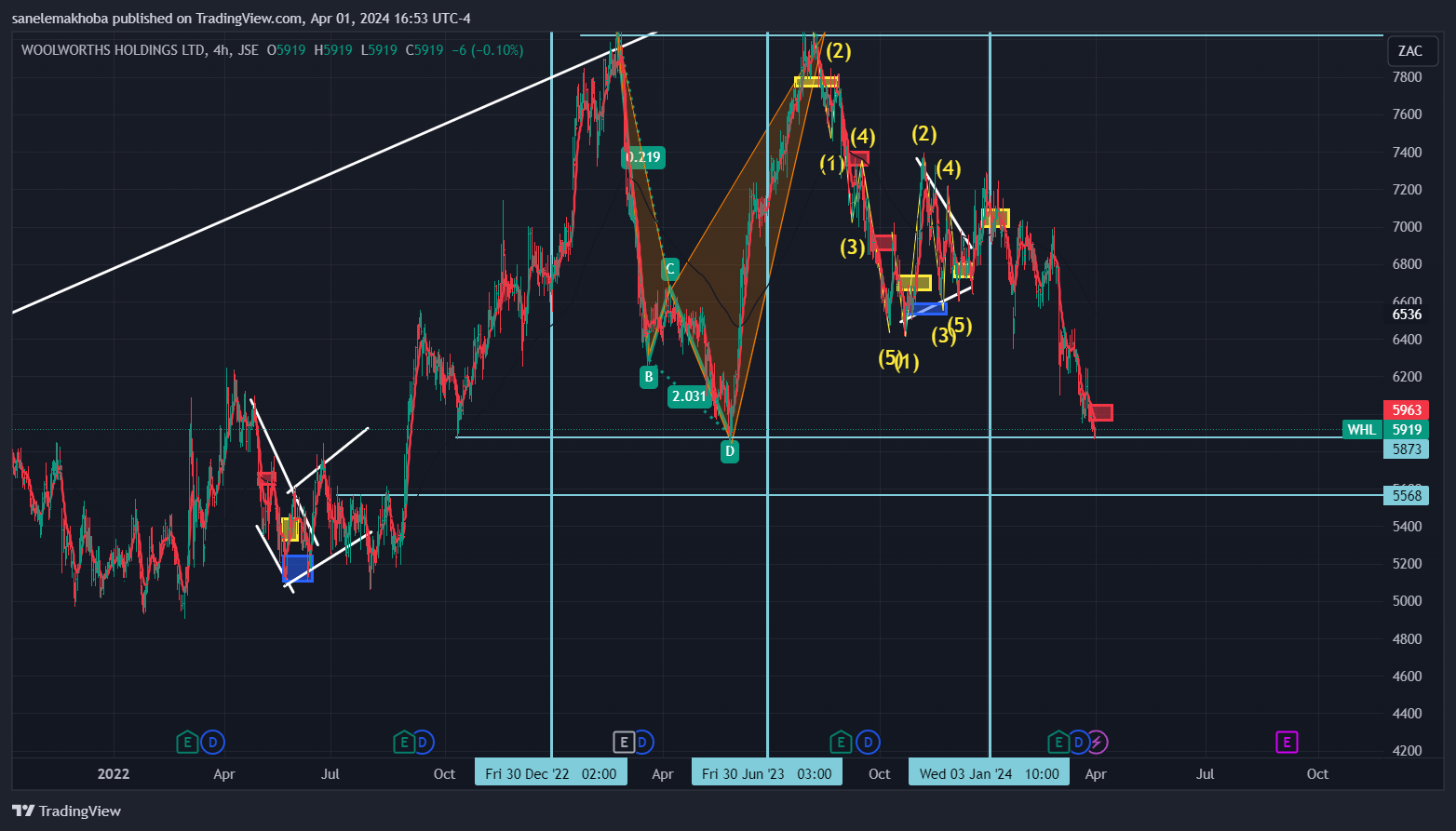Click the H5919 high value
The image size is (1456, 831).
click(333, 50)
